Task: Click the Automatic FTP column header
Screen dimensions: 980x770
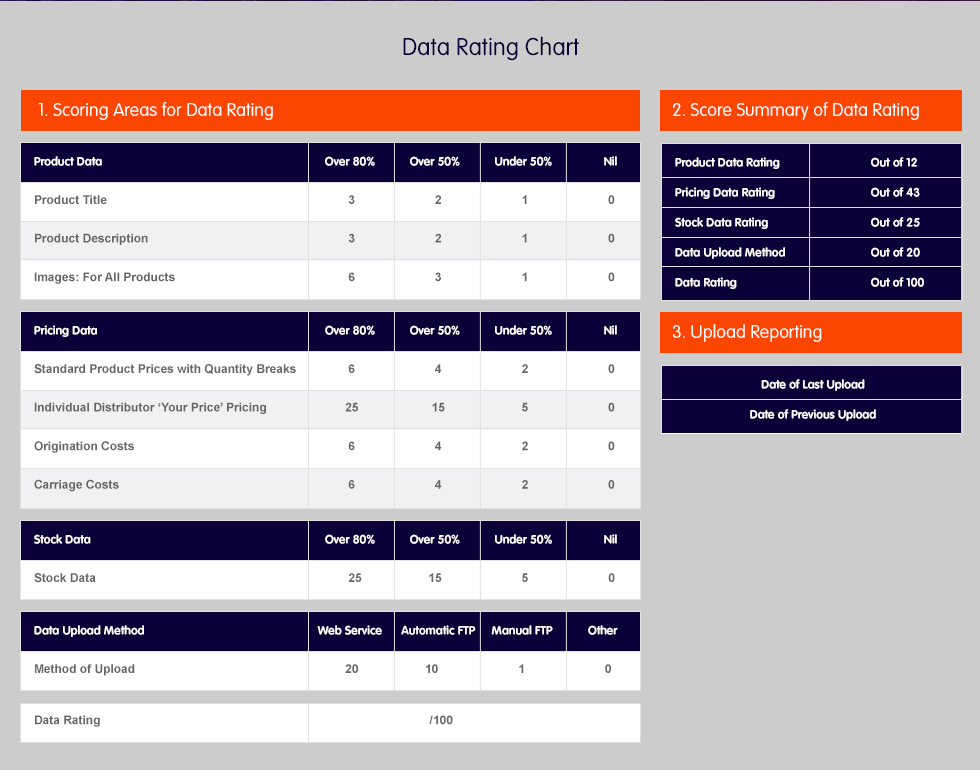Action: (438, 631)
